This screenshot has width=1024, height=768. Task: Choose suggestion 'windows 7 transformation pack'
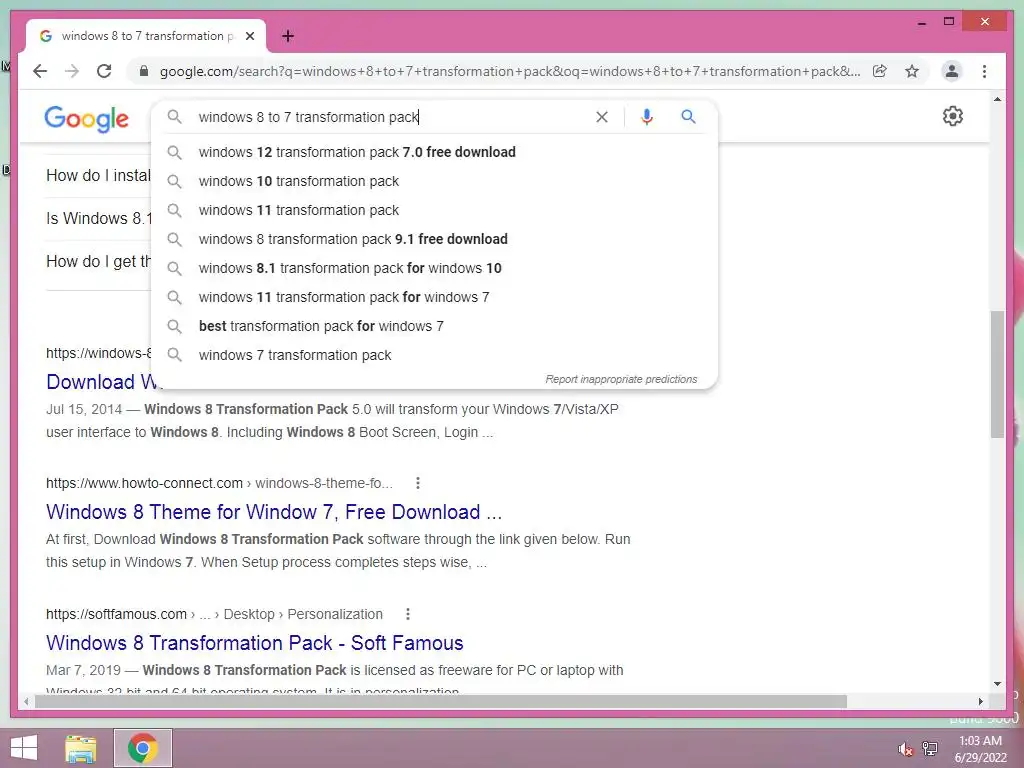[x=434, y=355]
